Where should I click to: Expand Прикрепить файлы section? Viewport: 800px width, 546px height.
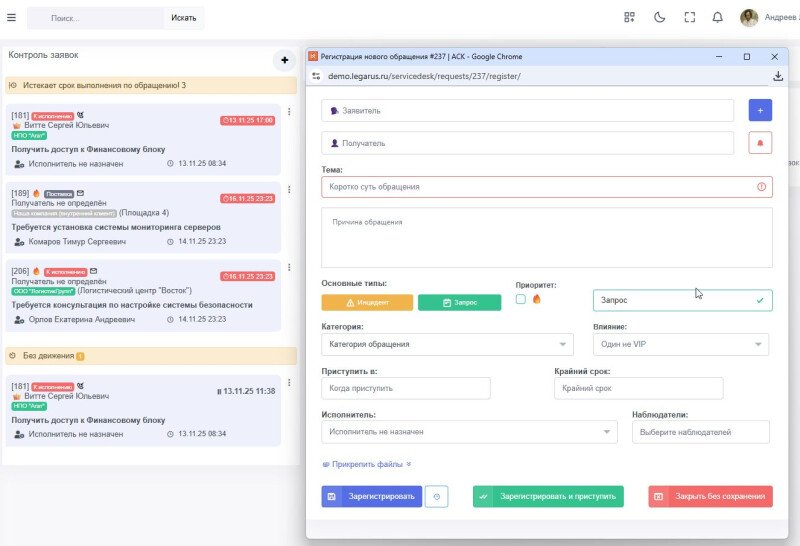(366, 464)
